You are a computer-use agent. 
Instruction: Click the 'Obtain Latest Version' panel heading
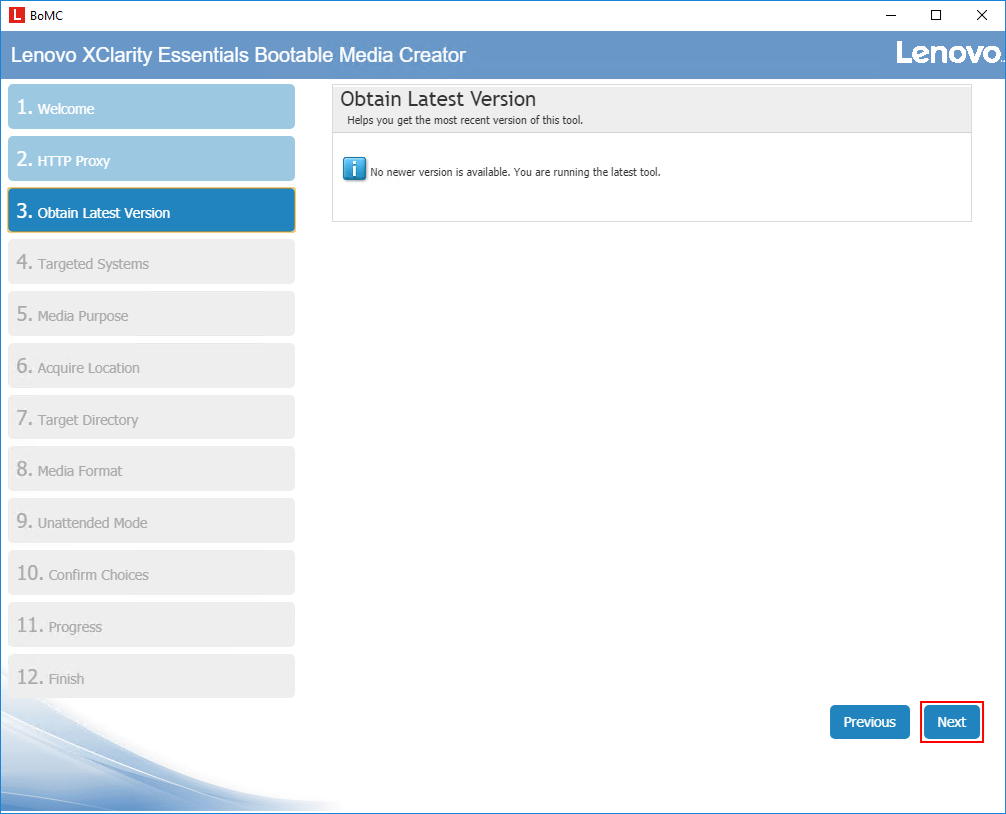tap(438, 99)
